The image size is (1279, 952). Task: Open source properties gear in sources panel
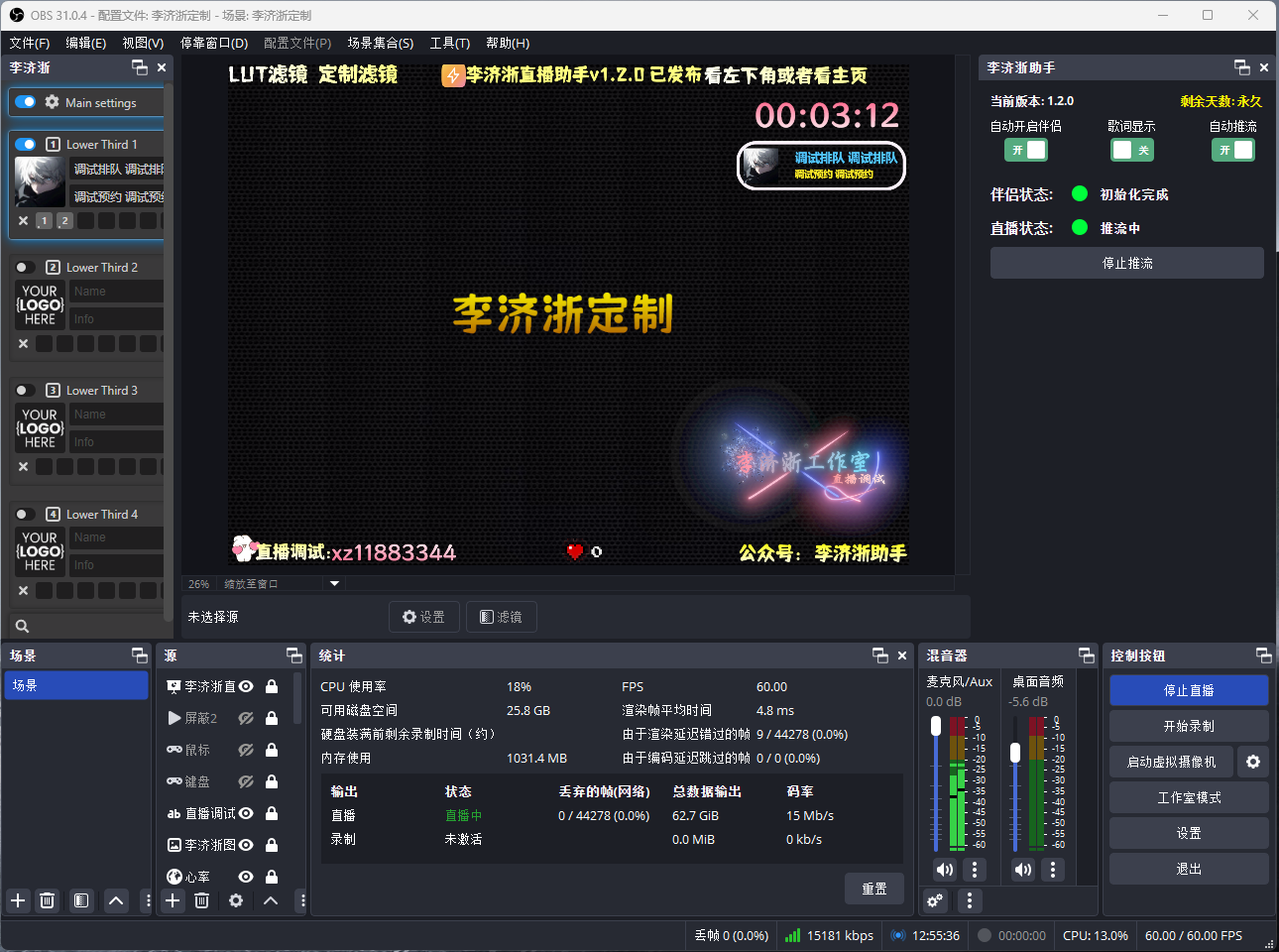[236, 900]
